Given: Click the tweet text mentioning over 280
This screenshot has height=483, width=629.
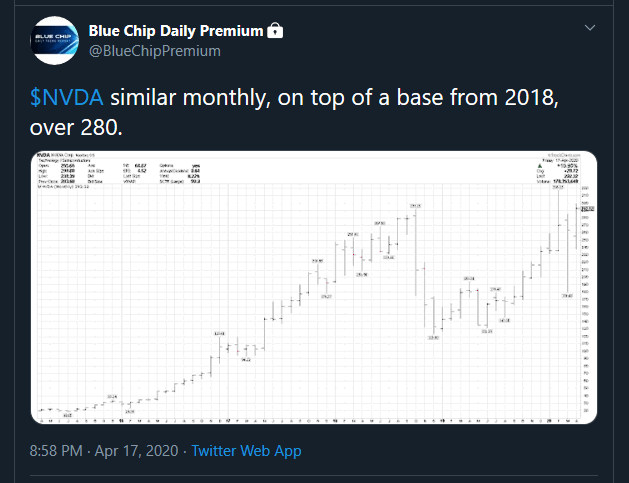Looking at the screenshot, I should pyautogui.click(x=294, y=112).
